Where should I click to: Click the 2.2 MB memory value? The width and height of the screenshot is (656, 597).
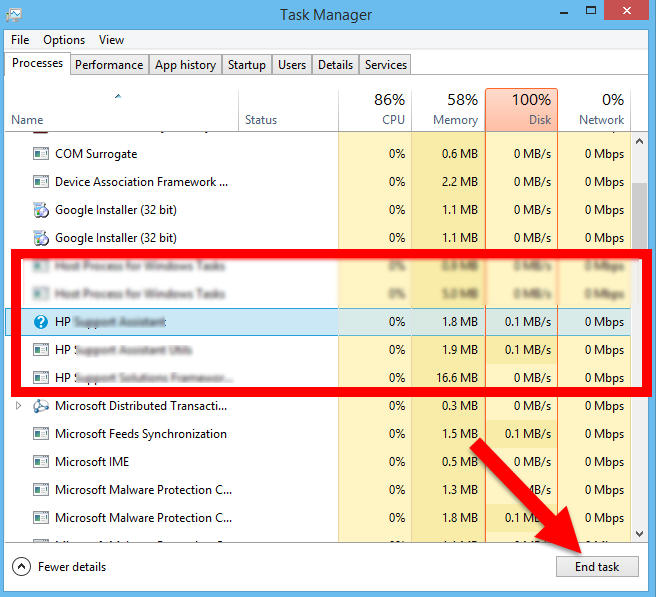pos(460,182)
